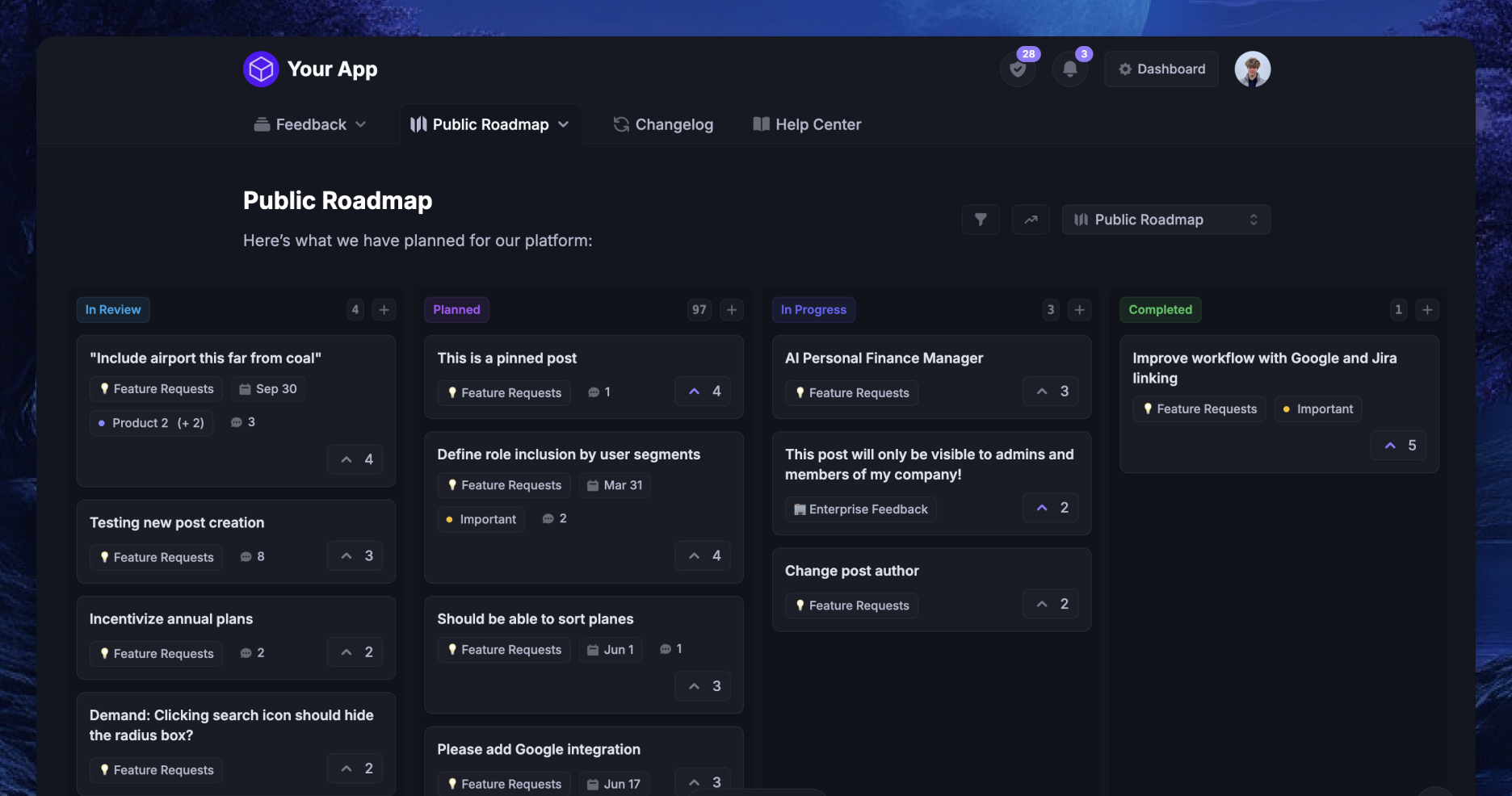This screenshot has width=1512, height=796.
Task: Open the filter options icon
Action: 980,219
